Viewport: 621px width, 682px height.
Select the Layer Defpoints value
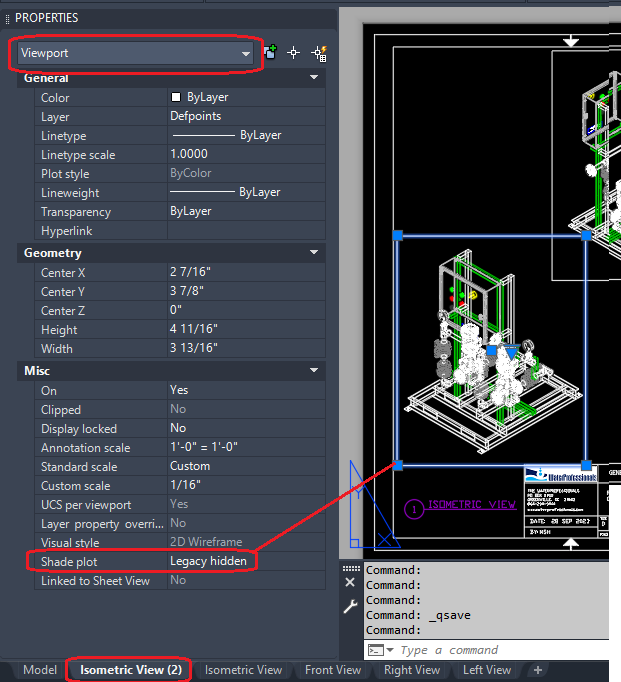(x=246, y=116)
